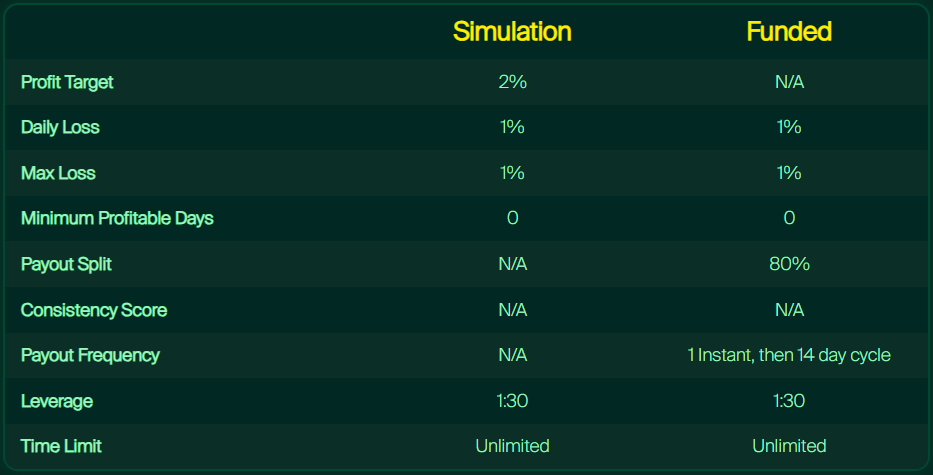
Task: Click the Funded Max Loss 1% value
Action: tap(789, 173)
